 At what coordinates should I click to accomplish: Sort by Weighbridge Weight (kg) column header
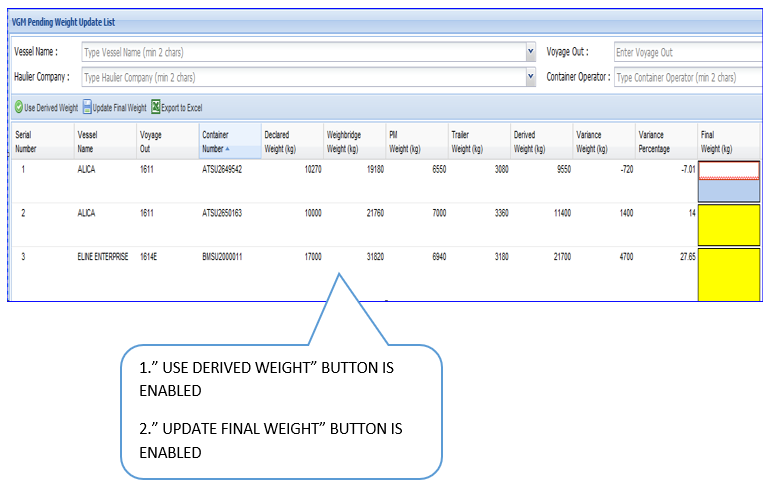point(354,141)
